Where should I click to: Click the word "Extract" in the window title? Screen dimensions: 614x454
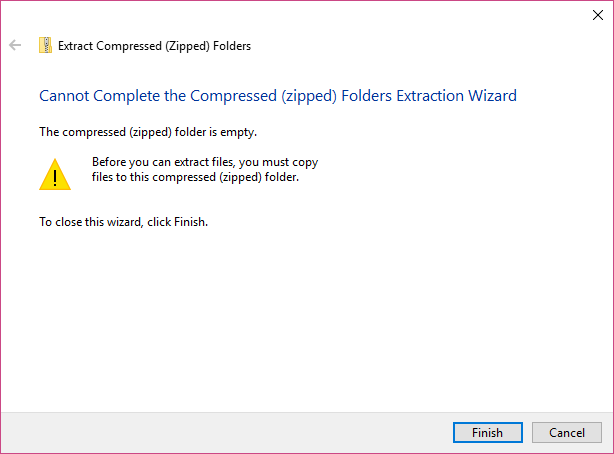[x=78, y=46]
